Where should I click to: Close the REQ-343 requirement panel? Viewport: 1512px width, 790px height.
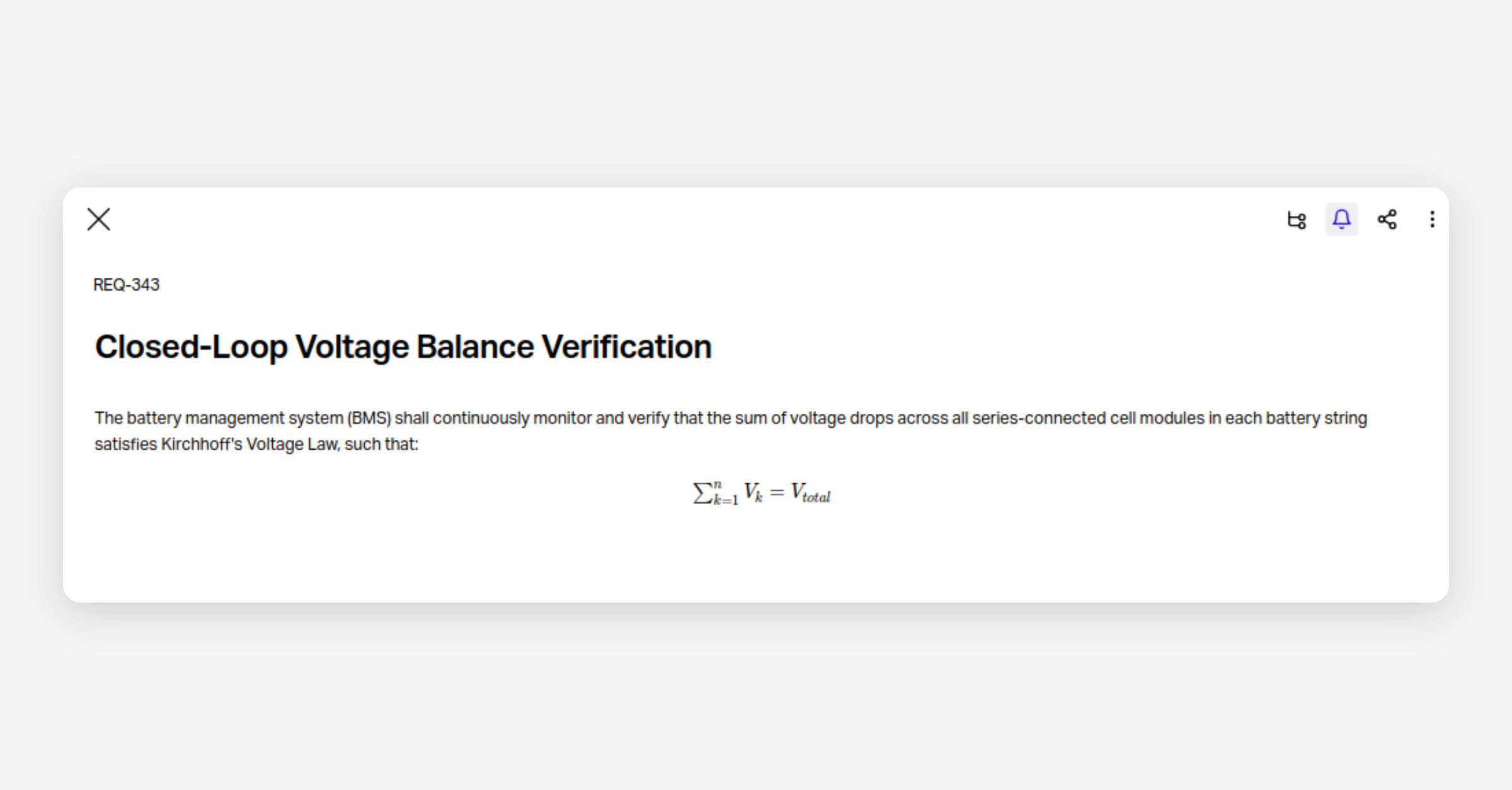(98, 219)
